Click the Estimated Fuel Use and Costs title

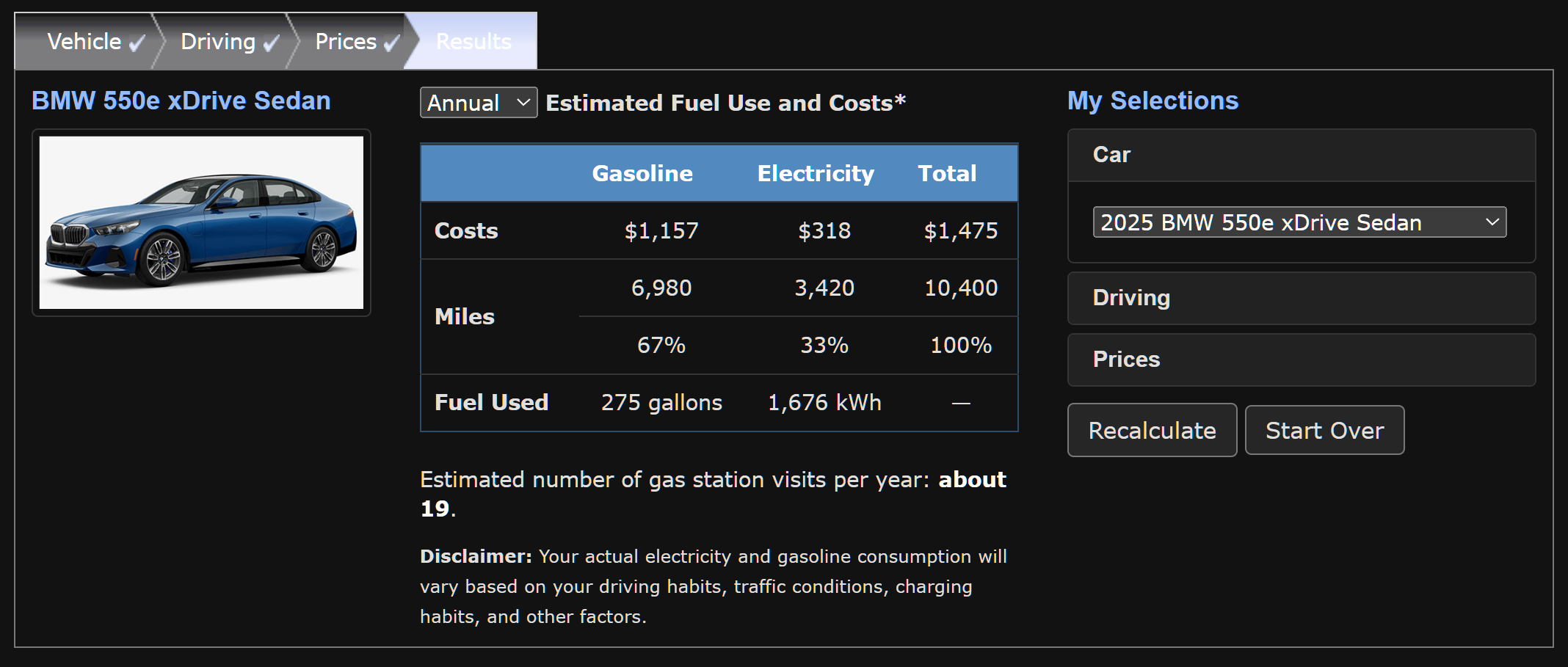(726, 103)
